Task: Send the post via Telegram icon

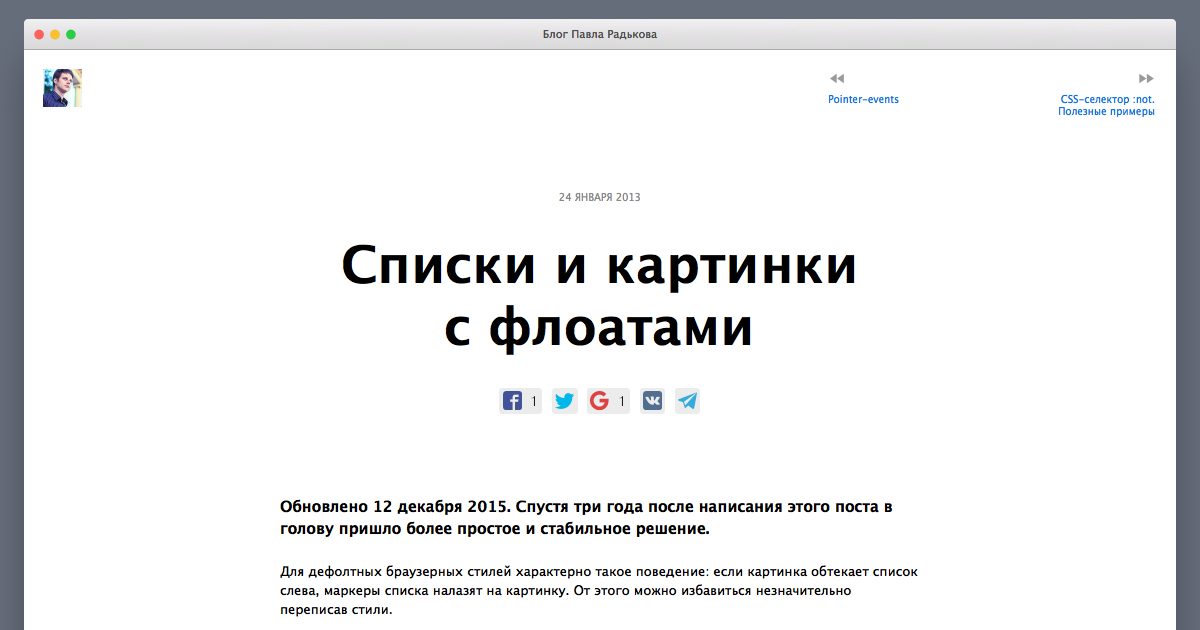Action: coord(687,401)
